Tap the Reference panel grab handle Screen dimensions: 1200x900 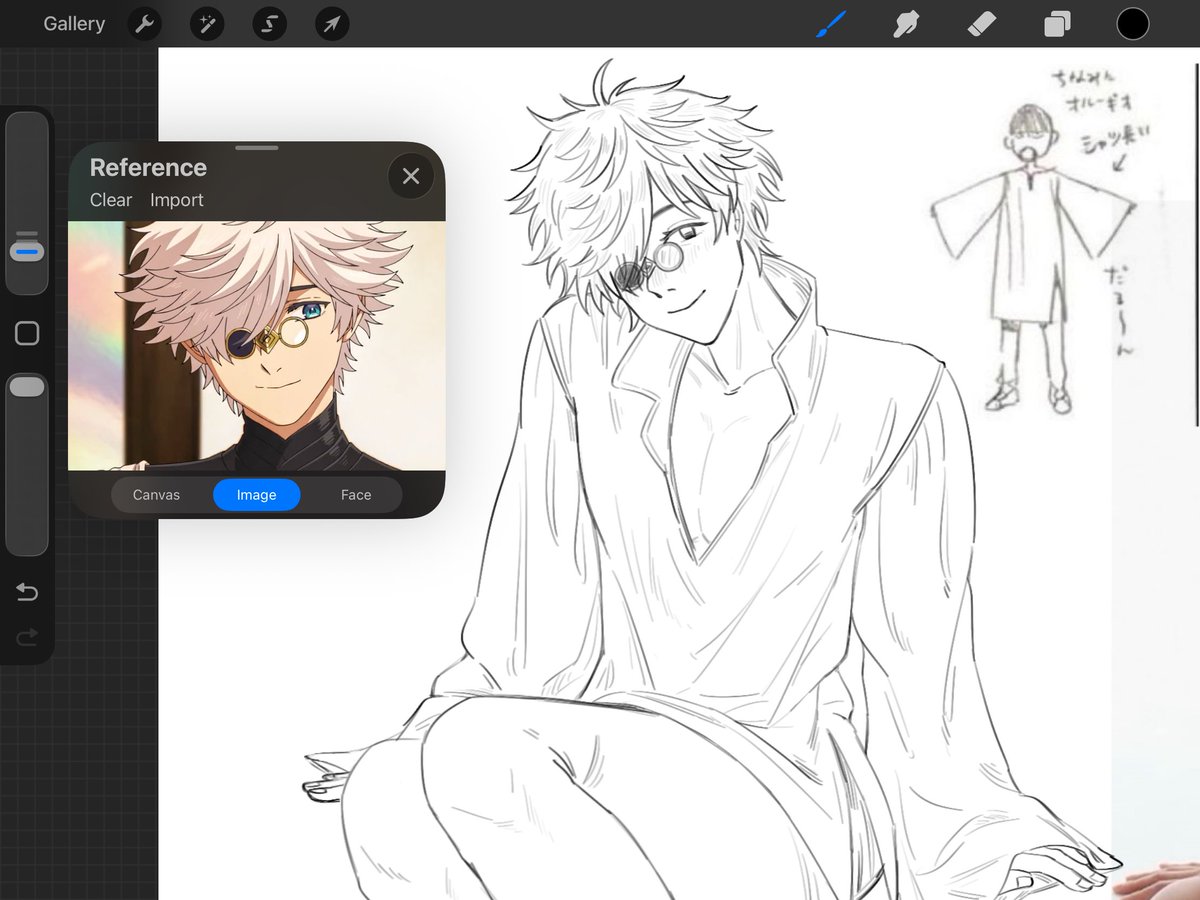(257, 148)
